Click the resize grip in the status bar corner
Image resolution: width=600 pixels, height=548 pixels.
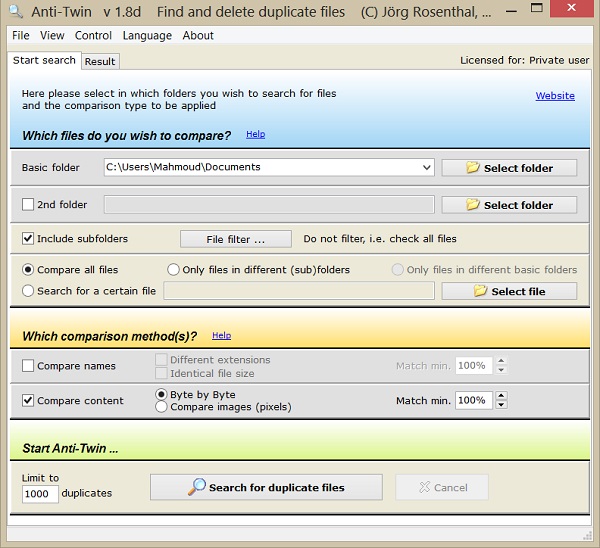pyautogui.click(x=587, y=535)
